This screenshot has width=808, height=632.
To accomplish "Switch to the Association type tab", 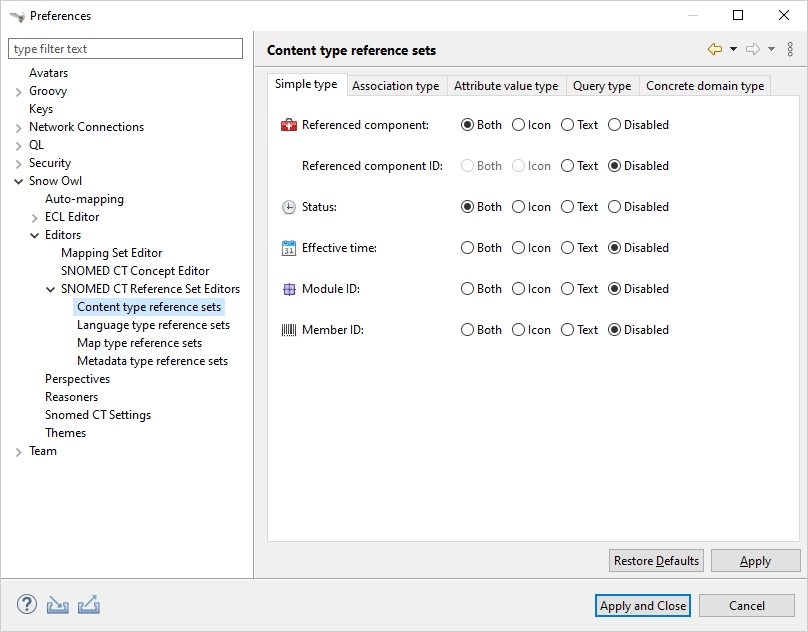I will (x=395, y=86).
